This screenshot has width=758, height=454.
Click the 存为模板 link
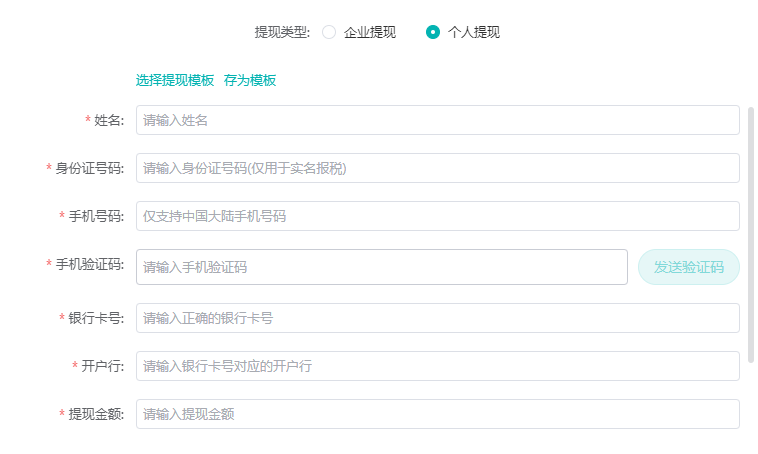[250, 80]
